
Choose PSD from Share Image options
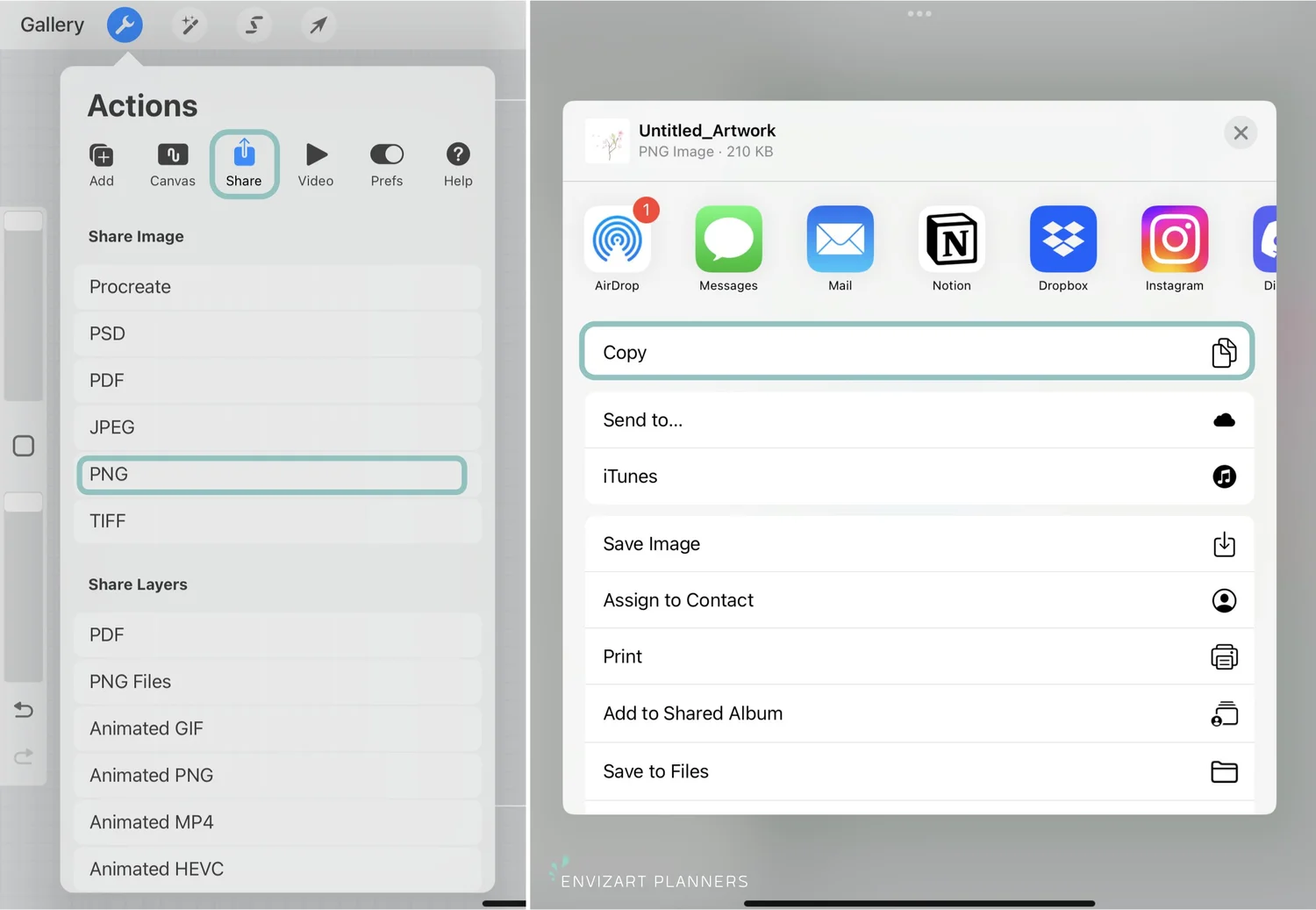(x=276, y=333)
